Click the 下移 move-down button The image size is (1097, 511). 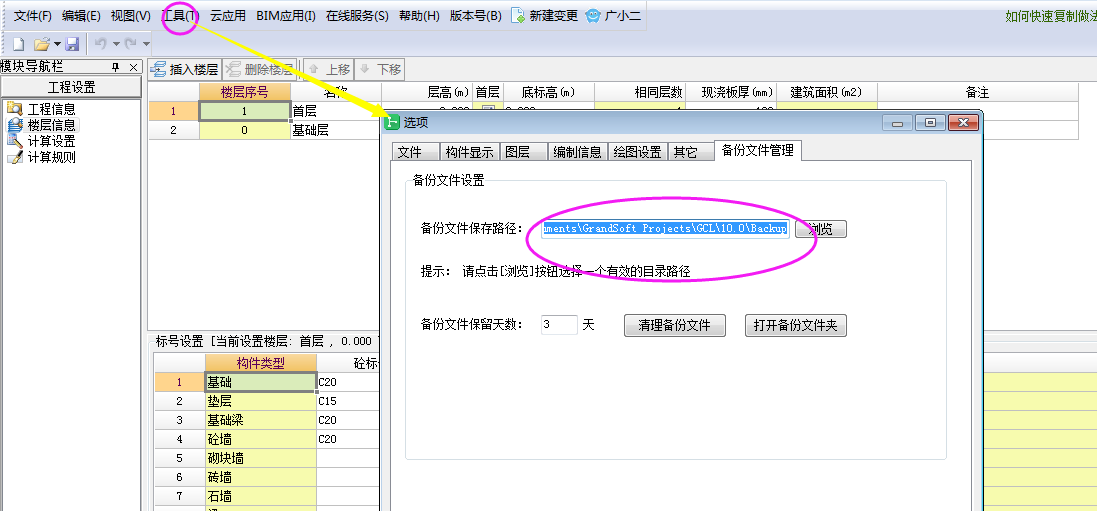380,69
